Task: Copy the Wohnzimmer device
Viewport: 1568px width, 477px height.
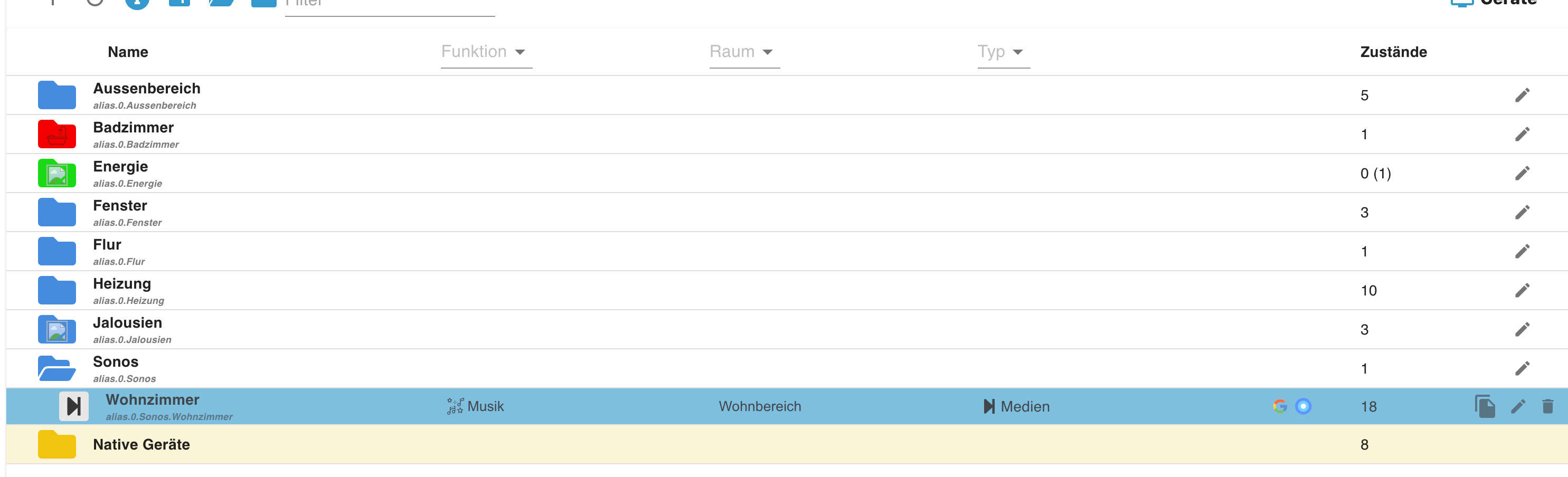Action: pos(1484,406)
